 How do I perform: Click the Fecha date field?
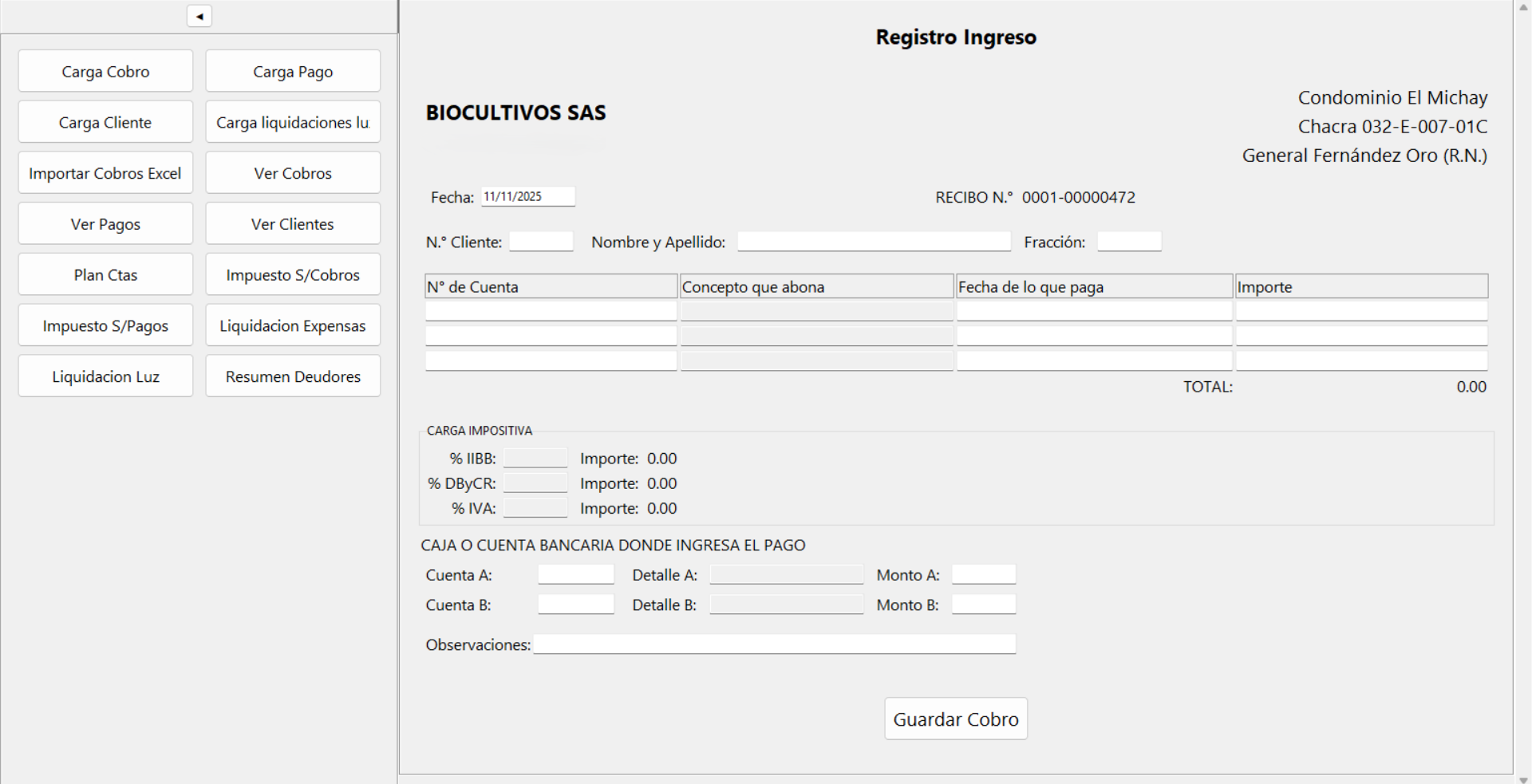pos(527,197)
